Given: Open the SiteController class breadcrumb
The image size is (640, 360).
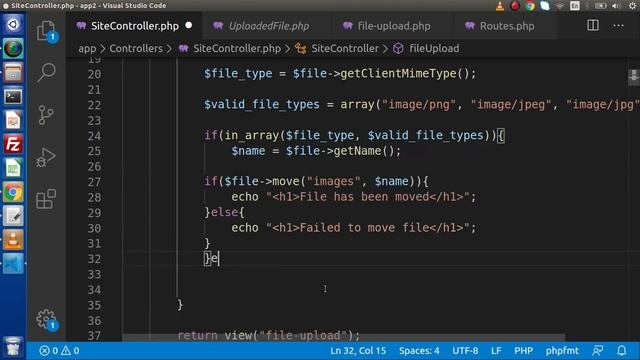Looking at the screenshot, I should pos(344,49).
